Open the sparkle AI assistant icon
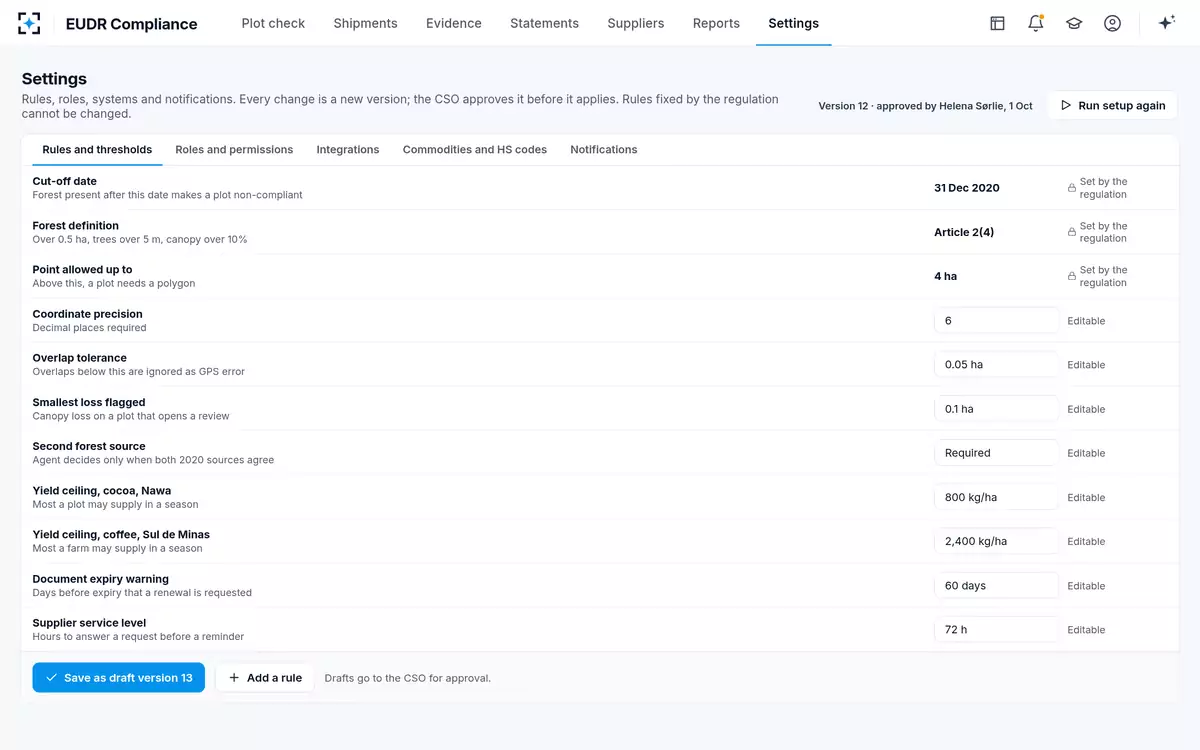This screenshot has width=1200, height=750. [1166, 23]
